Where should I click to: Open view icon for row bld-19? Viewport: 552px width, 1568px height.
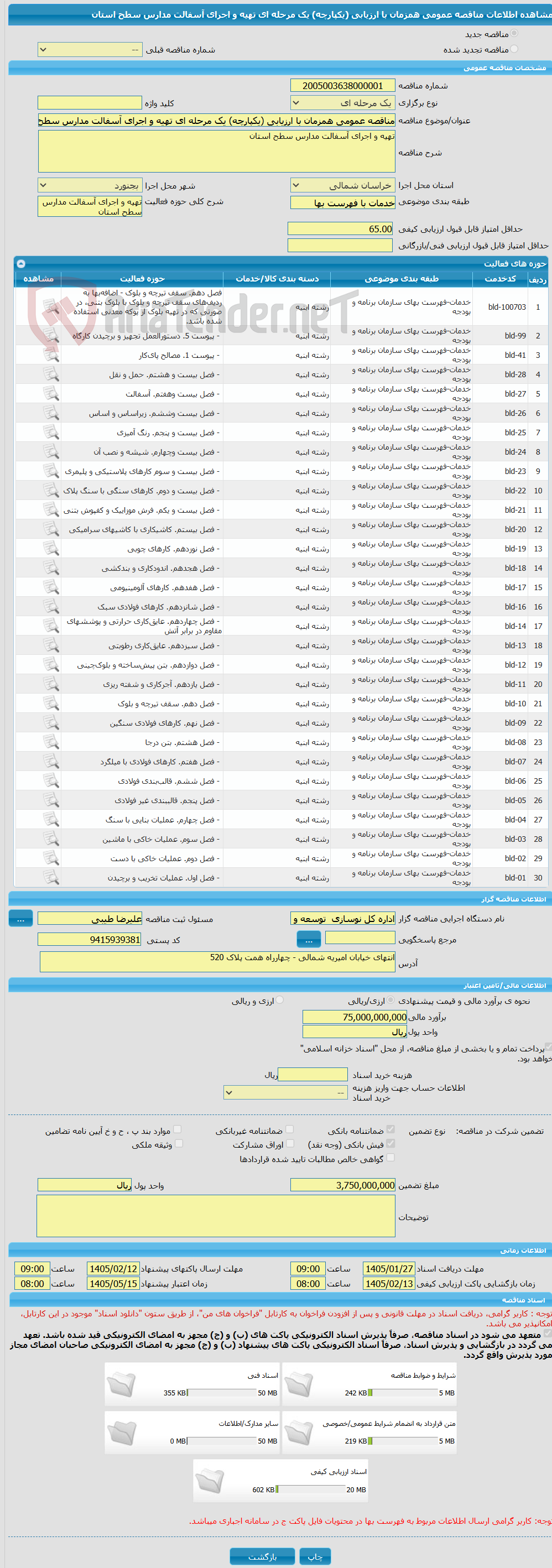click(51, 549)
